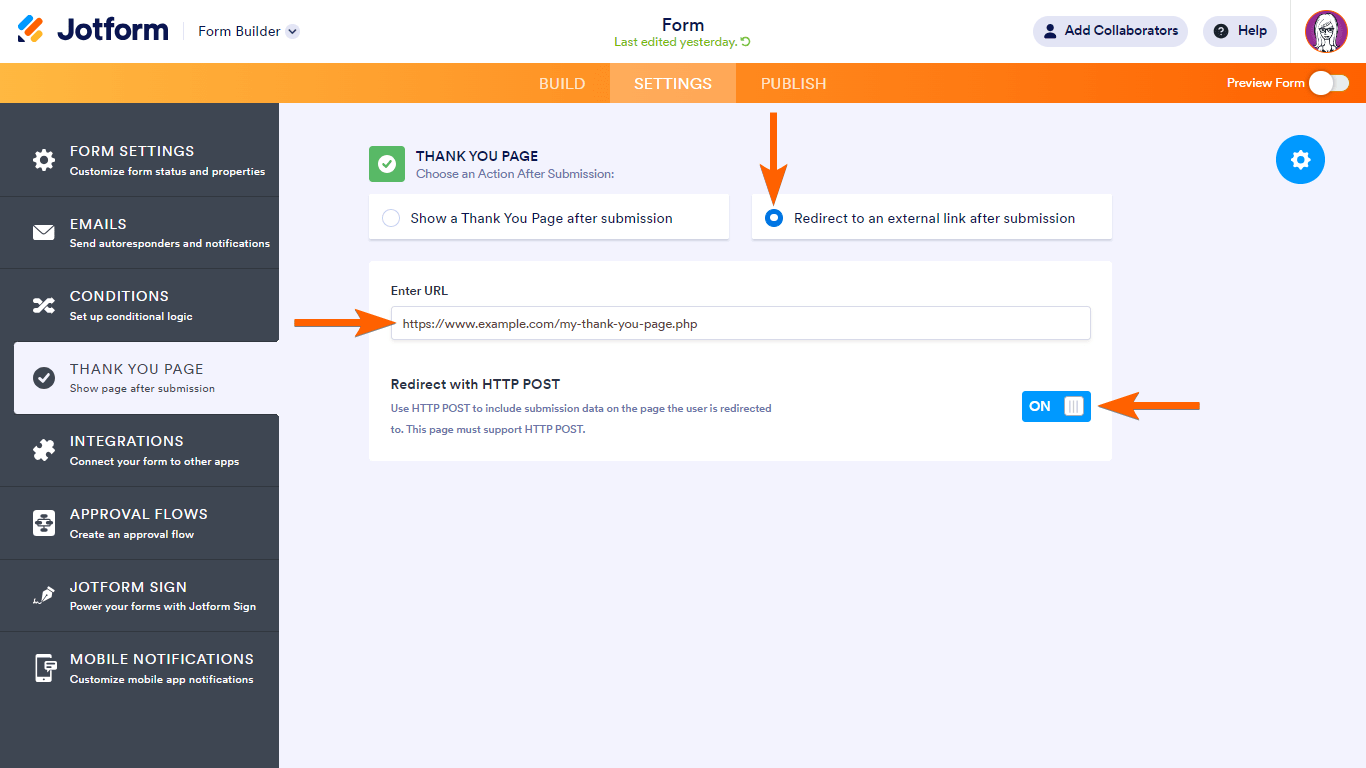
Task: Click the Emails envelope icon
Action: [44, 233]
